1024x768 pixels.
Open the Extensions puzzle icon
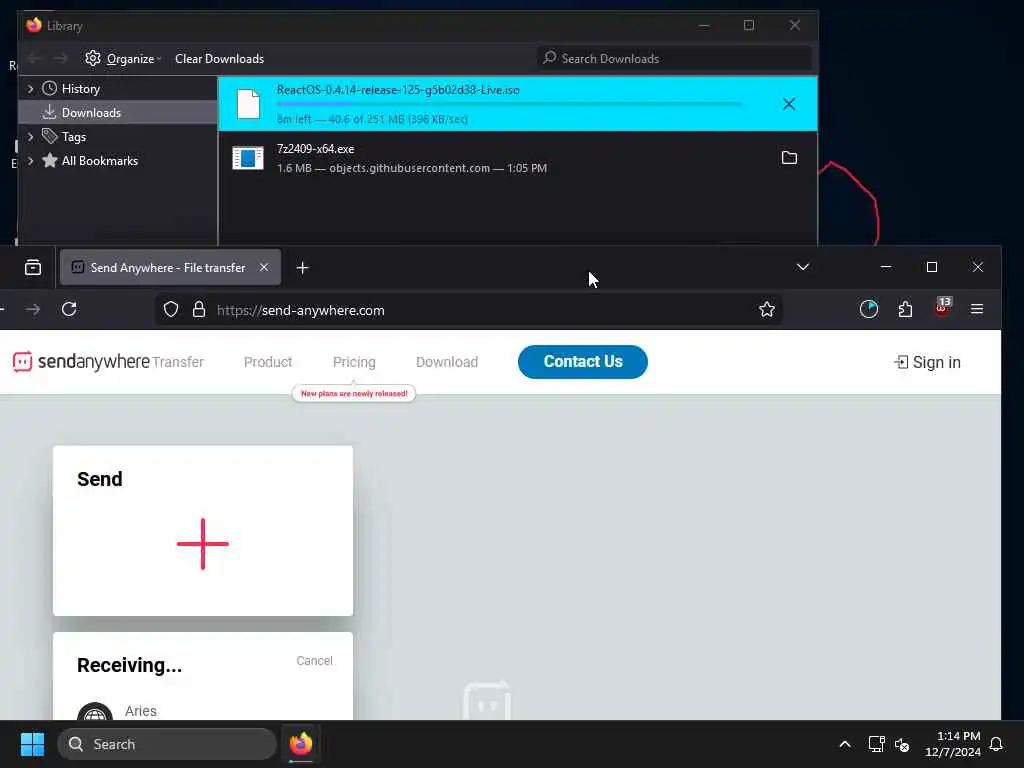[x=905, y=310]
